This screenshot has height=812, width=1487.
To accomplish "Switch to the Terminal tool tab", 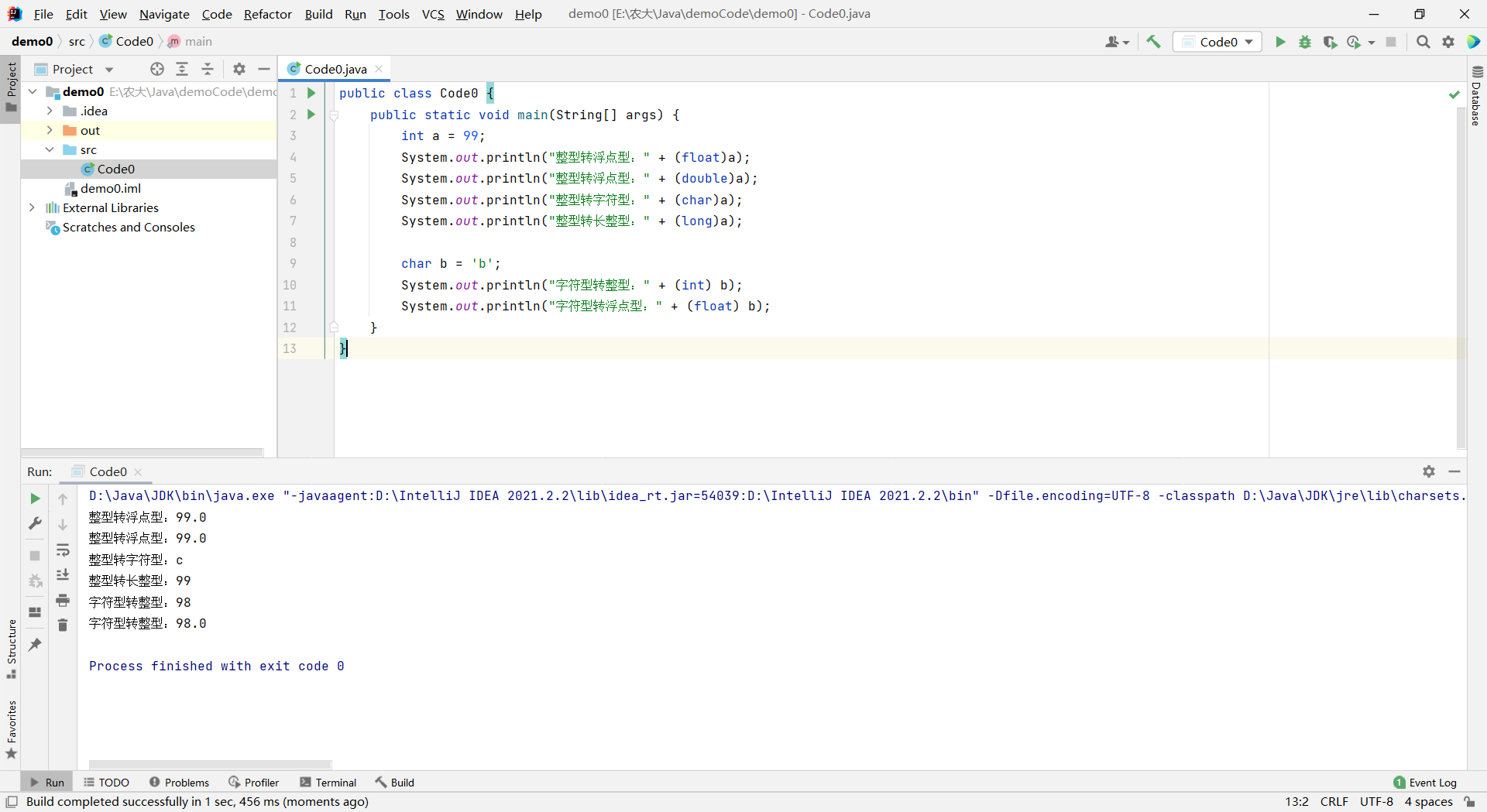I will click(x=328, y=783).
